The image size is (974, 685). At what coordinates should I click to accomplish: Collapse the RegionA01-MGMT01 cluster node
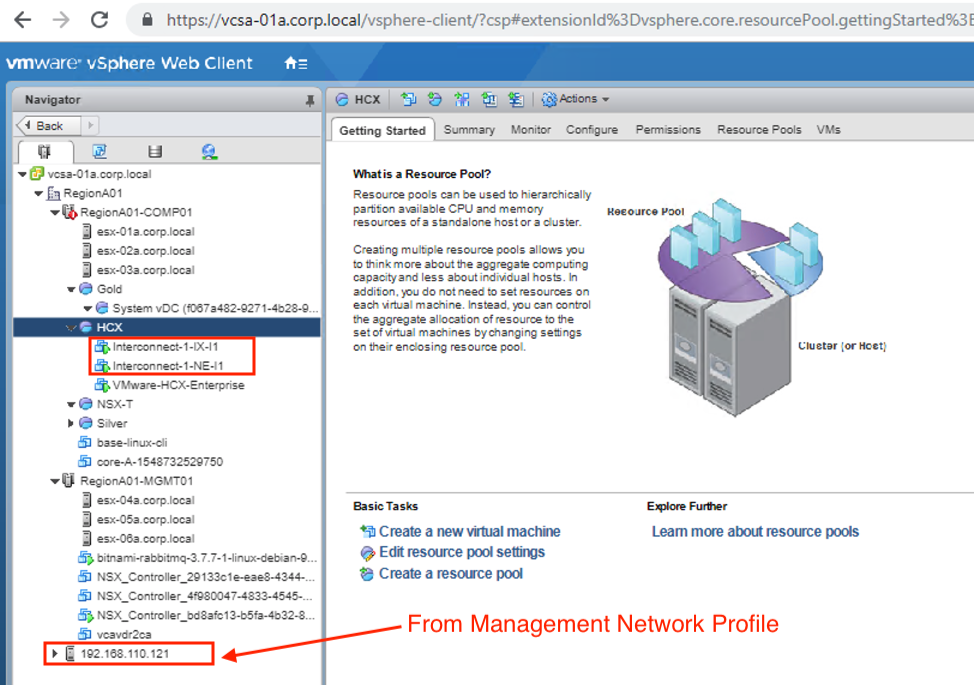pos(56,481)
